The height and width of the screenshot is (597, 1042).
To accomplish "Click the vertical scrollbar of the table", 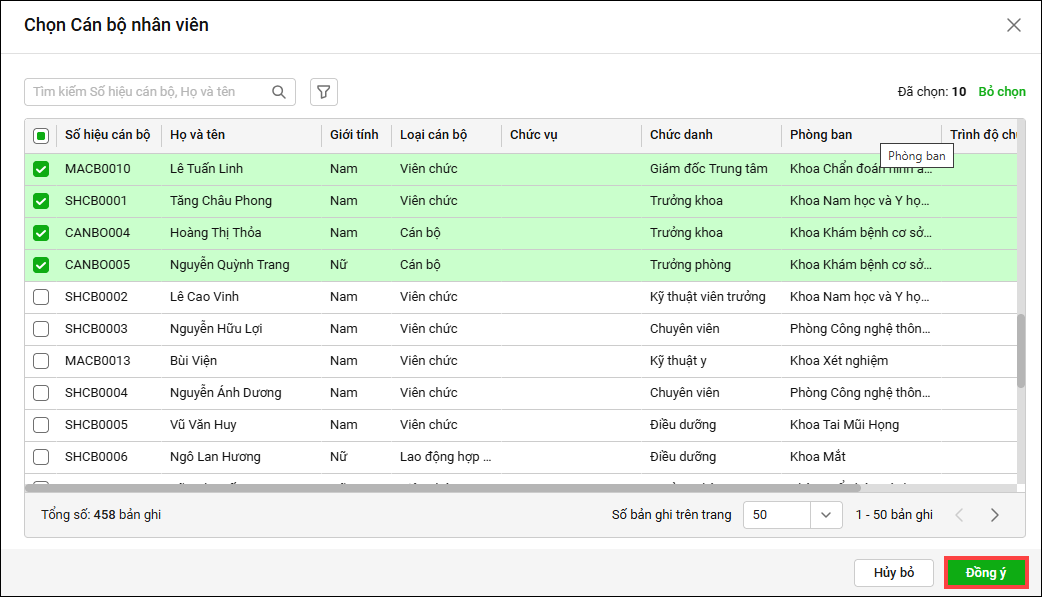I will [1020, 350].
